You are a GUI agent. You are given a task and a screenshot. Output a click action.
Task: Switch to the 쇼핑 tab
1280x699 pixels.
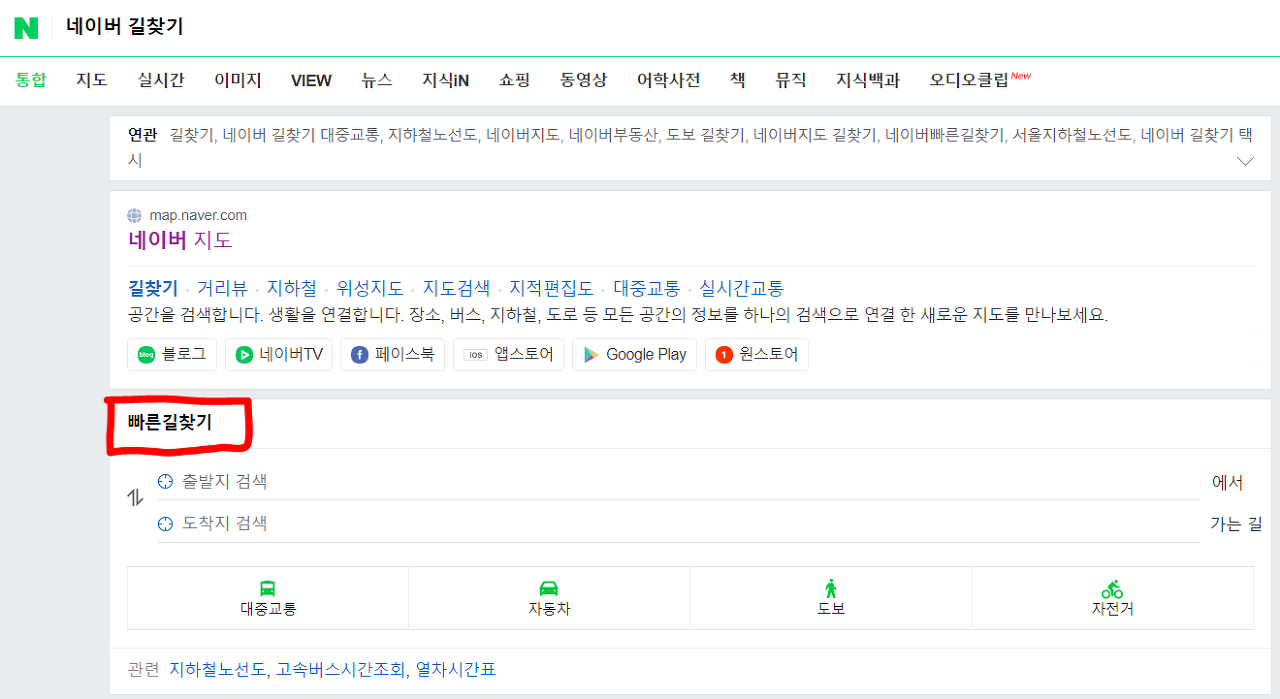pos(515,80)
